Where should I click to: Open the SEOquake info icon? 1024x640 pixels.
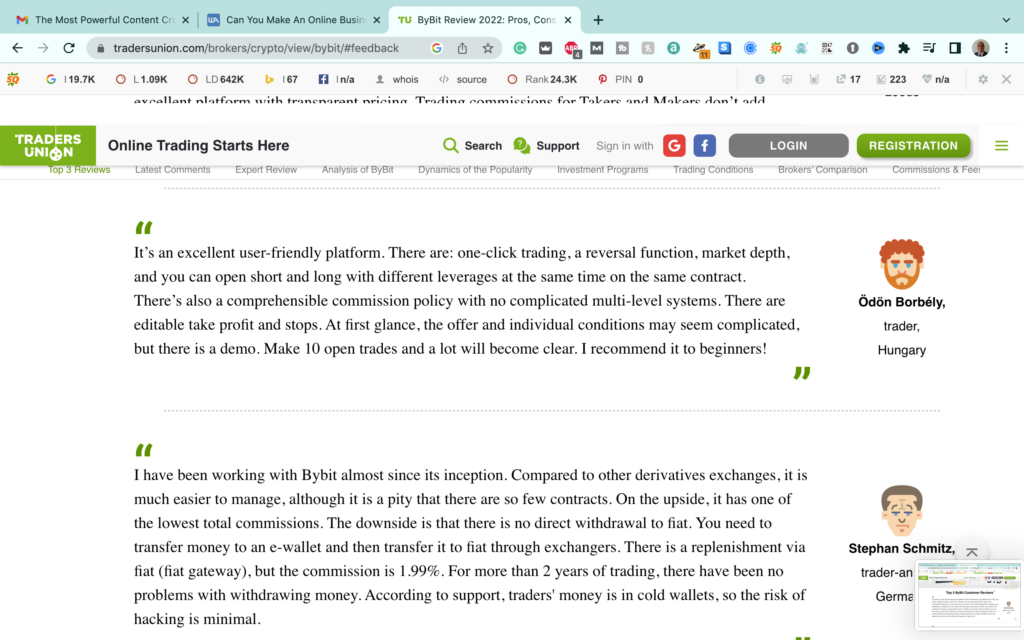[x=760, y=79]
